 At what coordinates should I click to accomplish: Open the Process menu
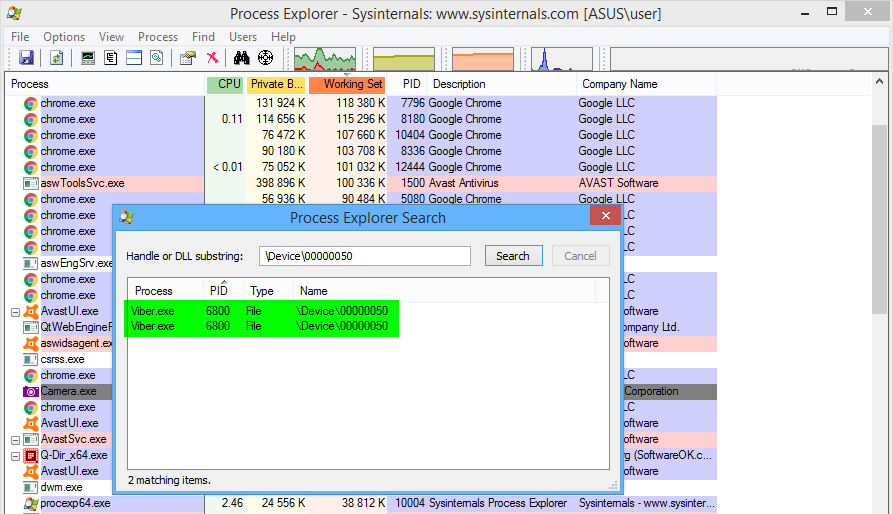[x=158, y=37]
